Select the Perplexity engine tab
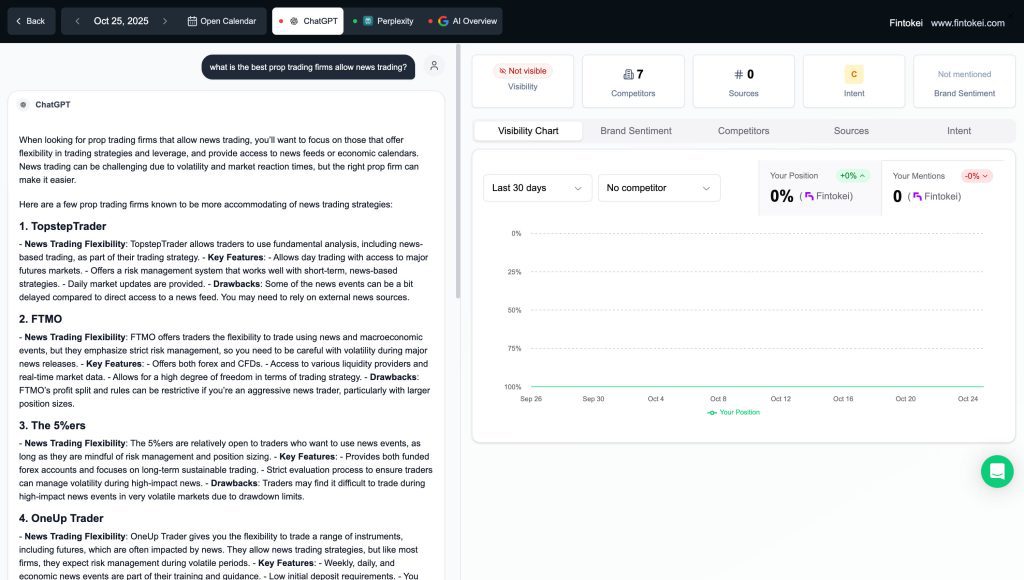 pos(383,21)
